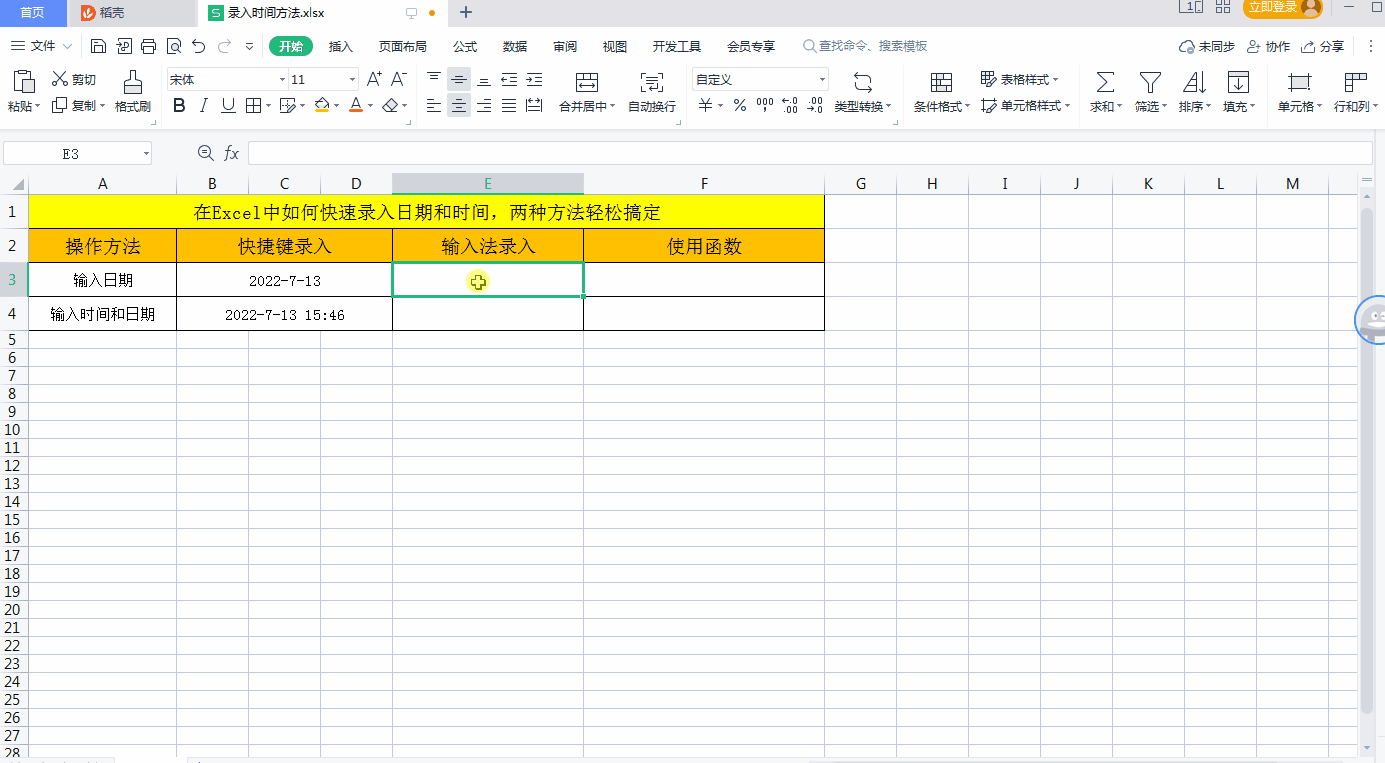Select column header G

(x=860, y=183)
